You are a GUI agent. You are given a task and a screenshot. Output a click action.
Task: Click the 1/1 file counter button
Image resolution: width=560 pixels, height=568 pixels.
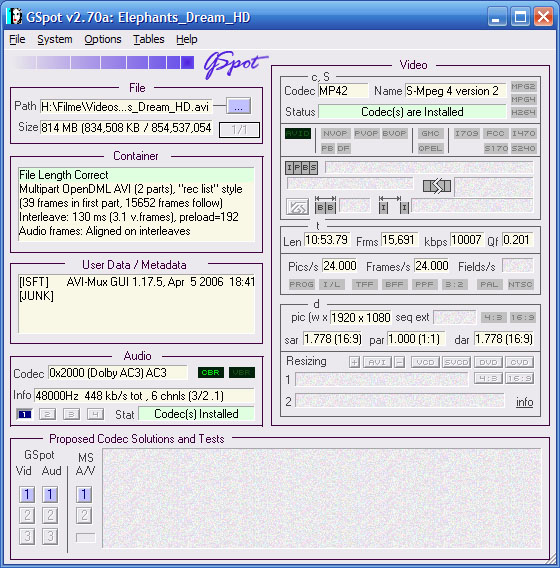pos(239,130)
